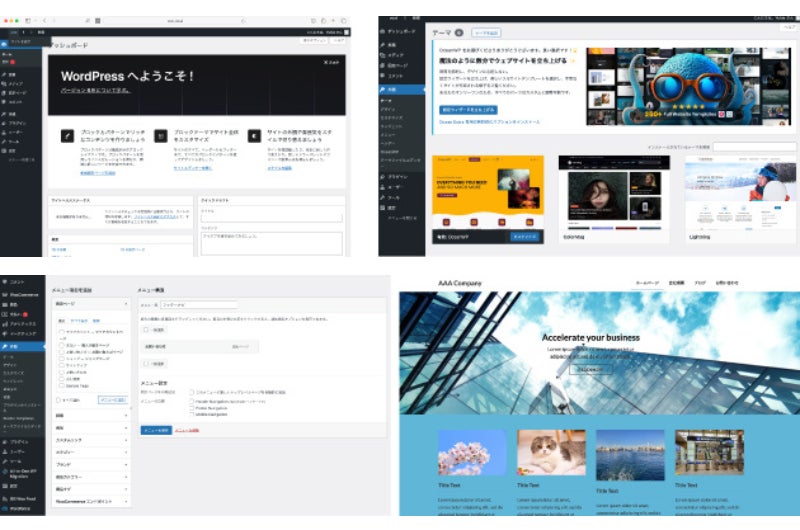Click the red delete menu link
800x530 pixels.
click(187, 431)
